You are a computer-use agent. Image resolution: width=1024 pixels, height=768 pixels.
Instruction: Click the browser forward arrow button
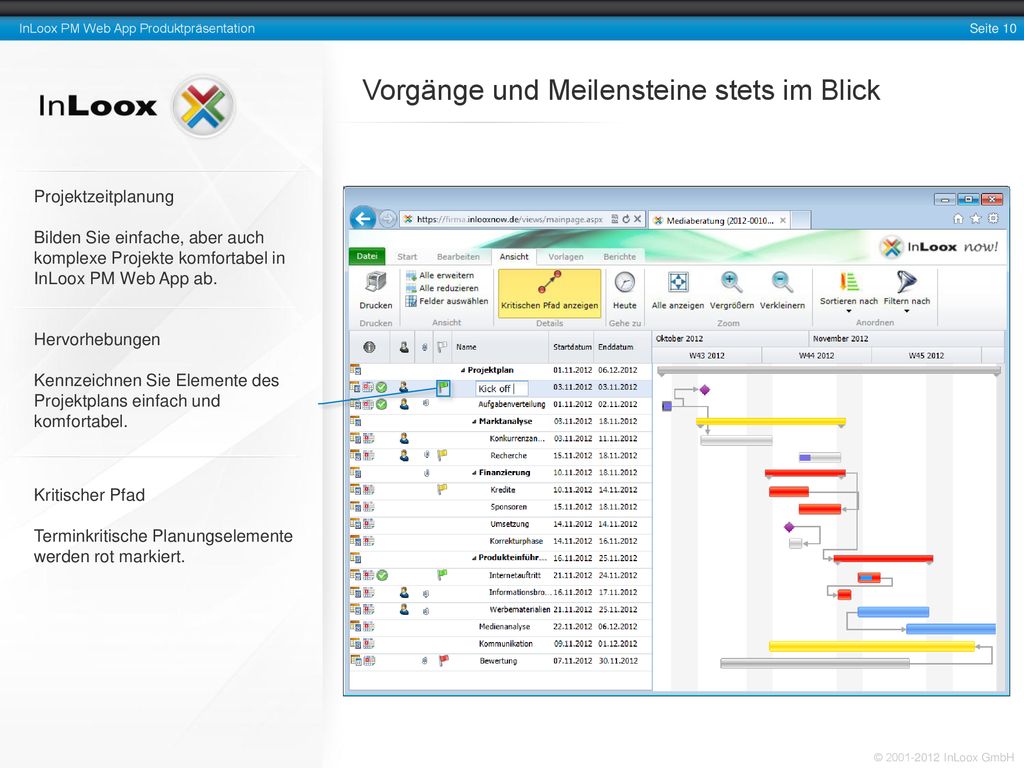coord(387,219)
